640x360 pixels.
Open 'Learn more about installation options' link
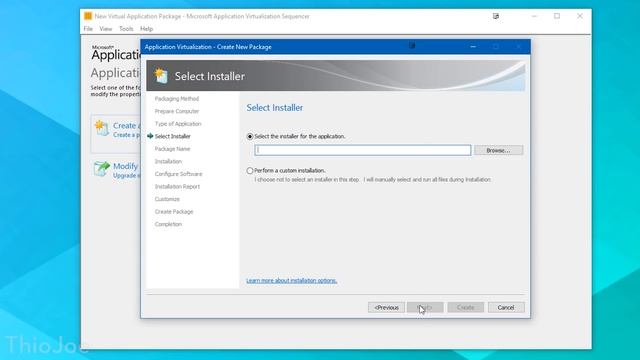coord(291,280)
